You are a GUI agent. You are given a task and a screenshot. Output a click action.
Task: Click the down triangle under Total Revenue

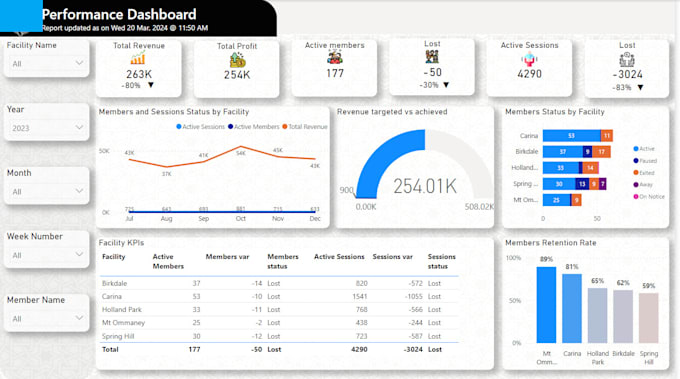[x=151, y=85]
